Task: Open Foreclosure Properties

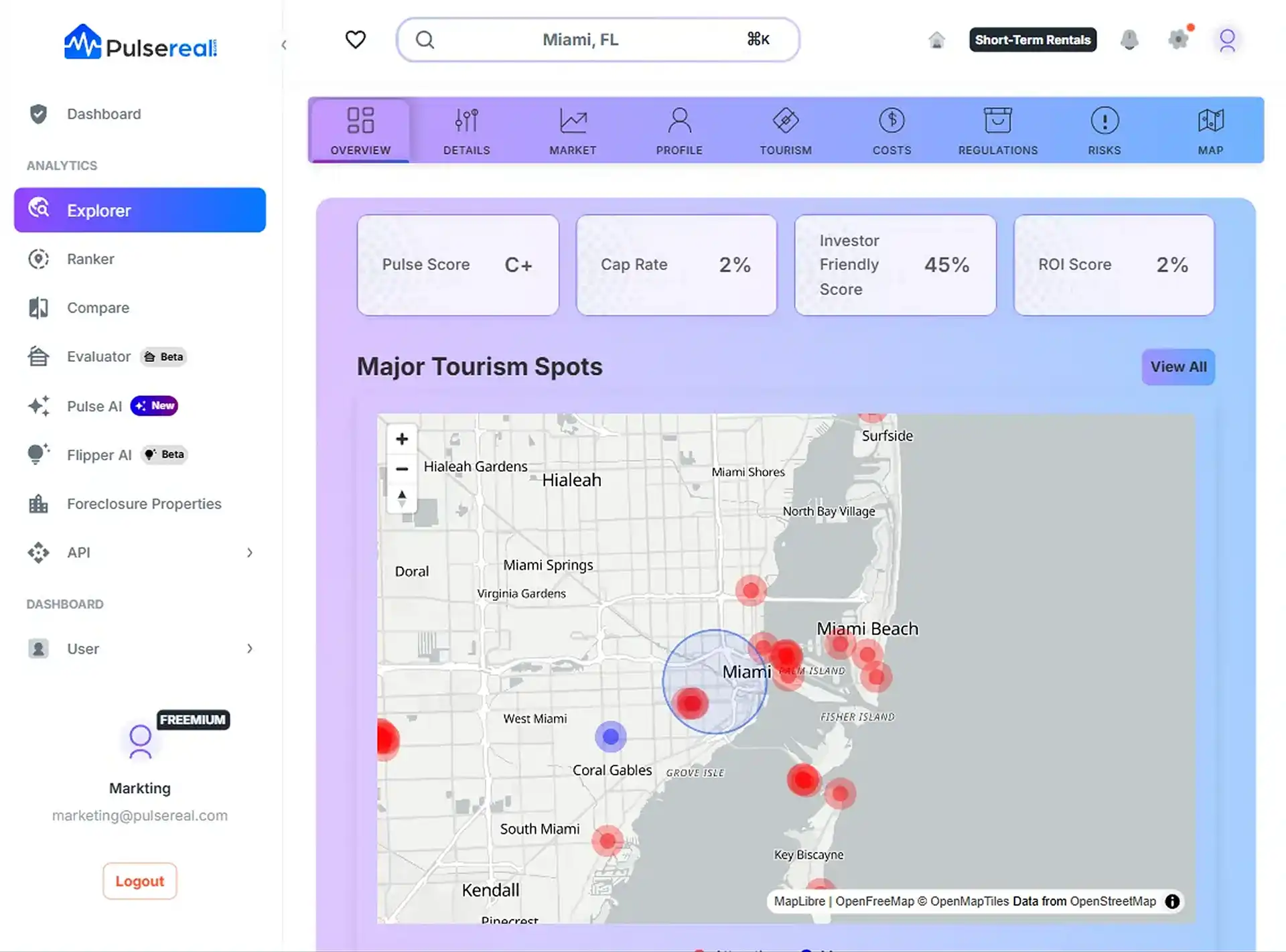Action: click(140, 504)
